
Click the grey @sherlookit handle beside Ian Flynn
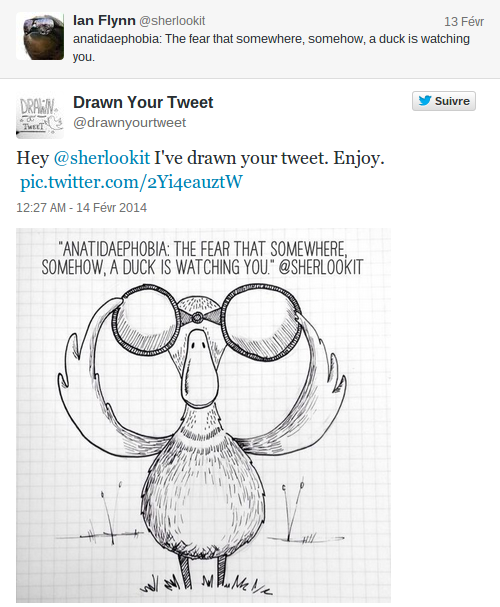[172, 21]
